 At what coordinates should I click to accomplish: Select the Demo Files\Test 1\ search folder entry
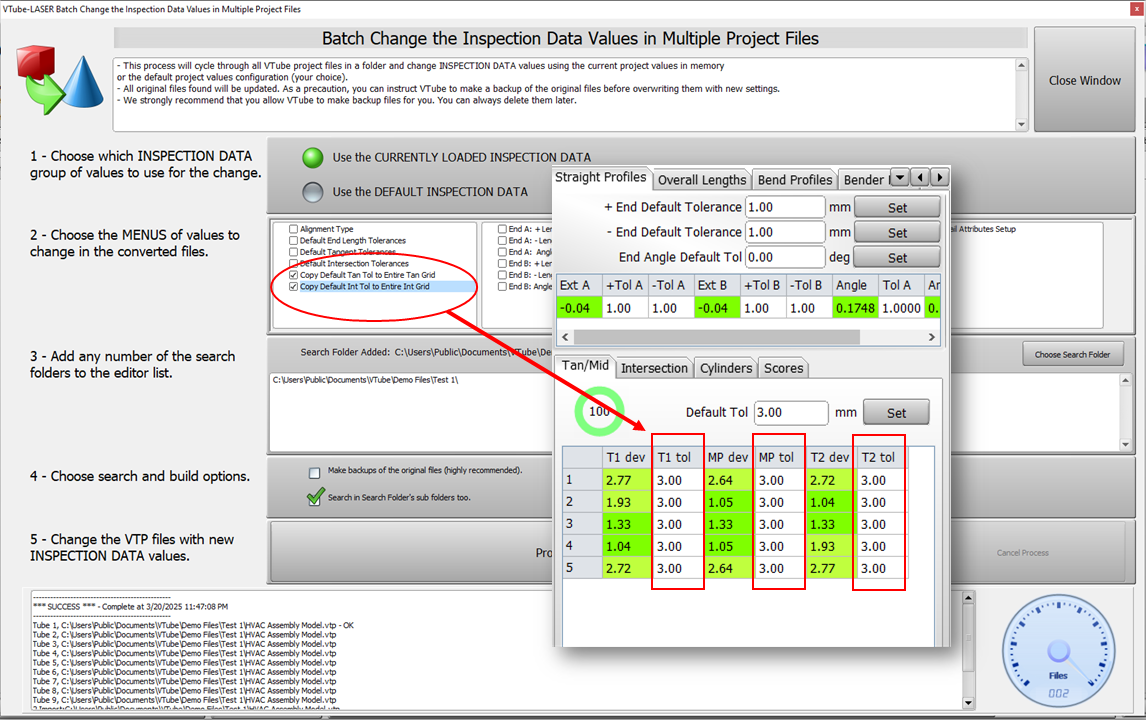click(x=365, y=380)
